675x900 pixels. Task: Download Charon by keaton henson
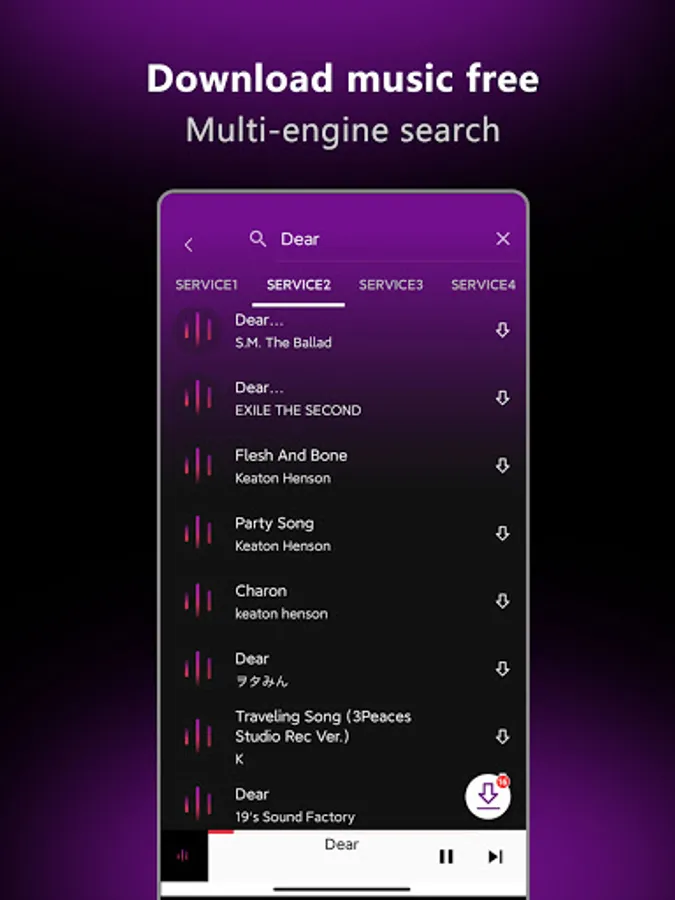pyautogui.click(x=502, y=601)
